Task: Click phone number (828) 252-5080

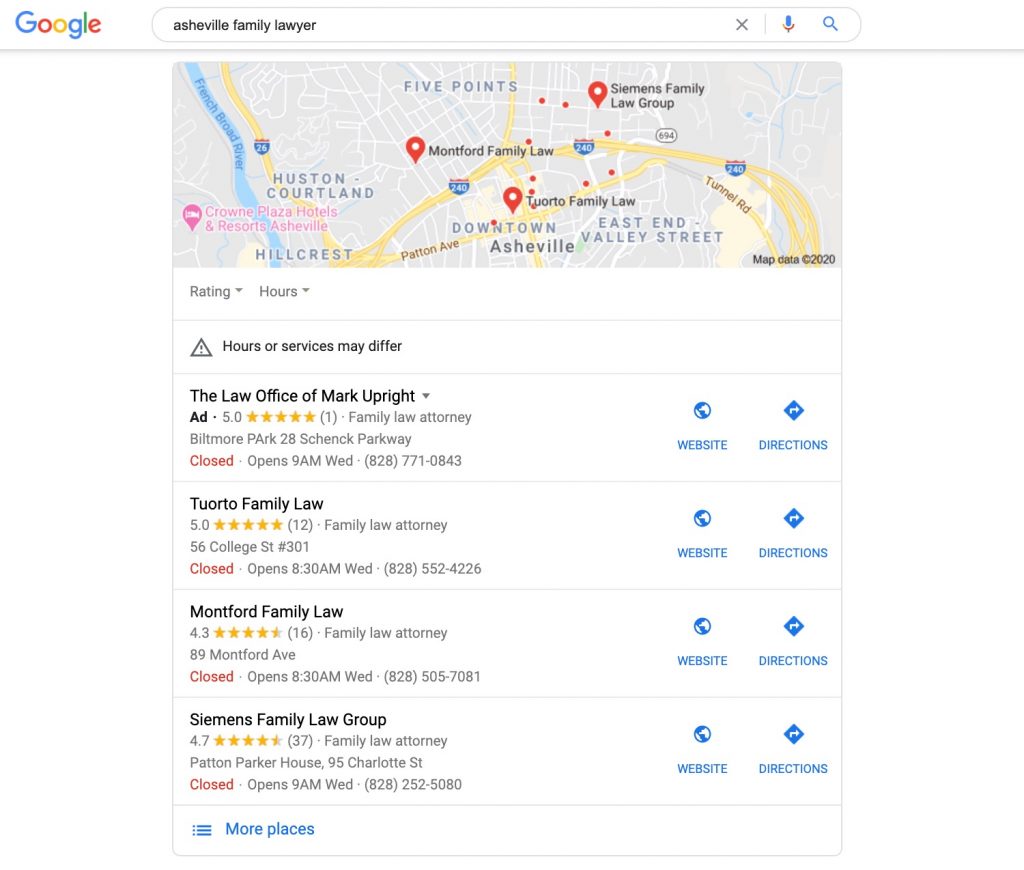Action: pyautogui.click(x=413, y=784)
